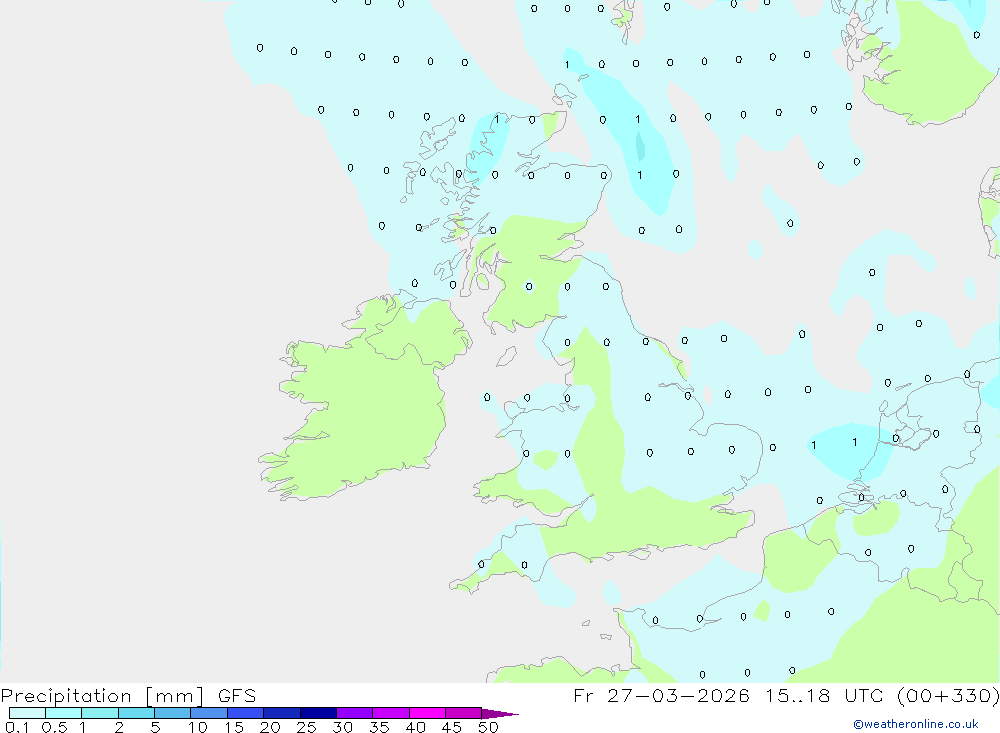This screenshot has width=1000, height=733.
Task: Click the '25' legend scale label
Action: 306,727
